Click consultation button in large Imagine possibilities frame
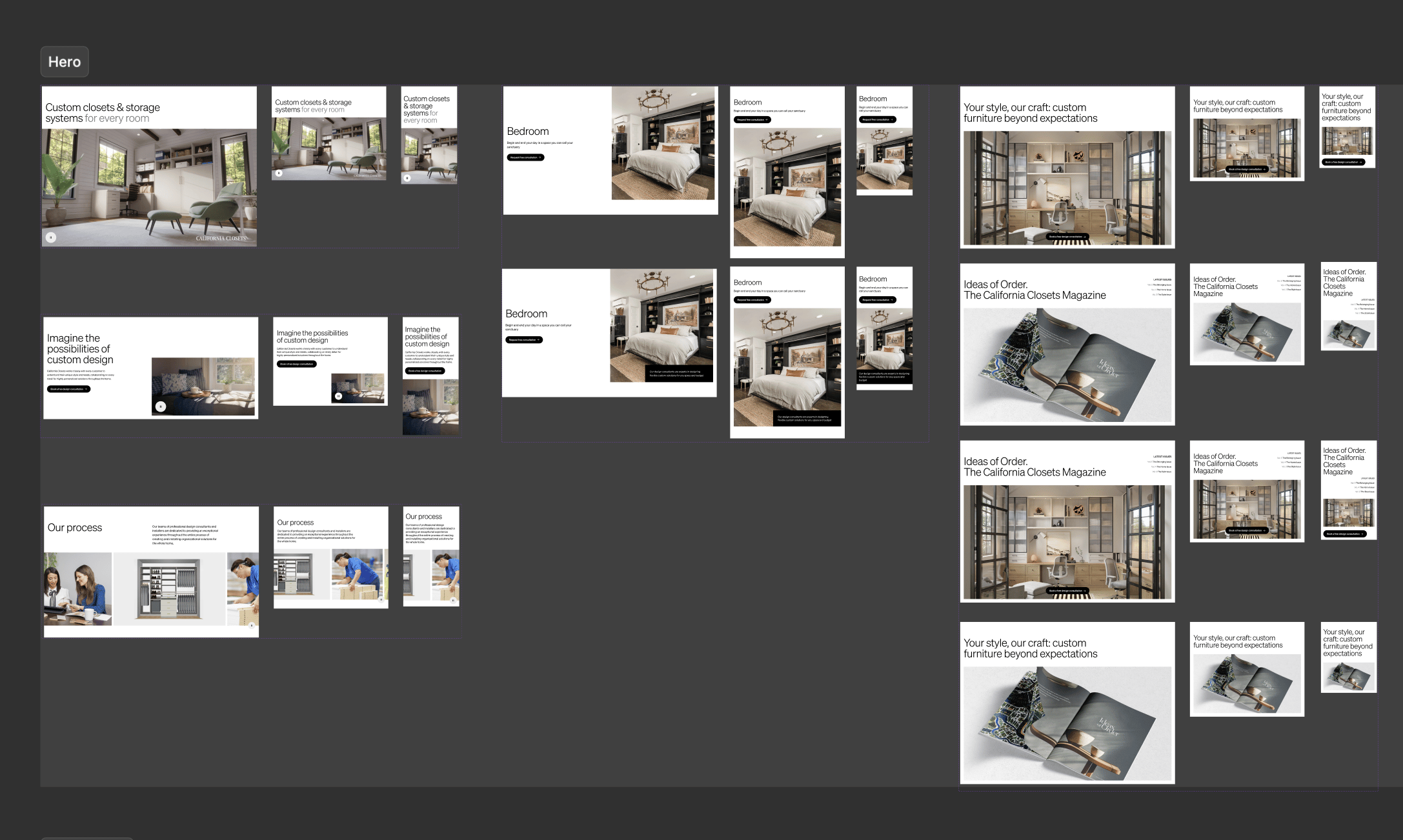The image size is (1403, 840). tap(68, 389)
